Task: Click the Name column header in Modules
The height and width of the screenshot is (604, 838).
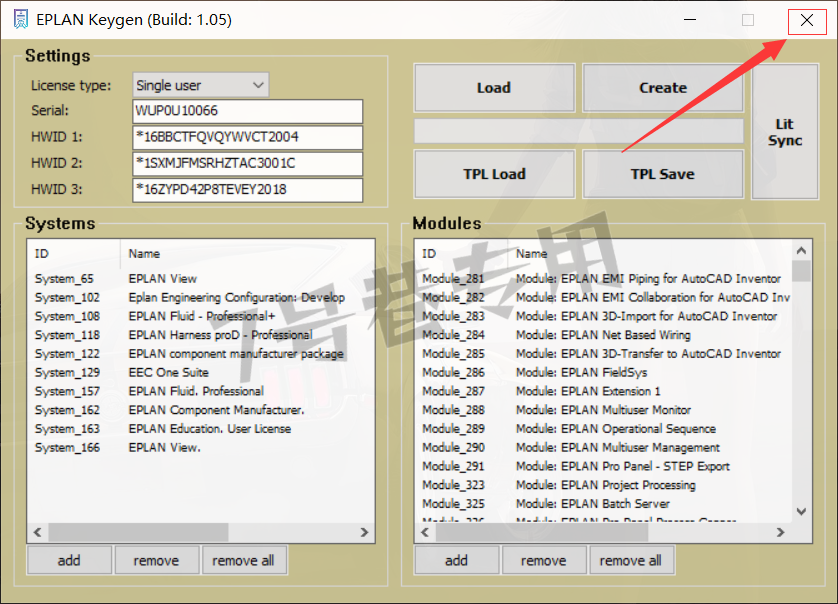Action: coord(650,253)
